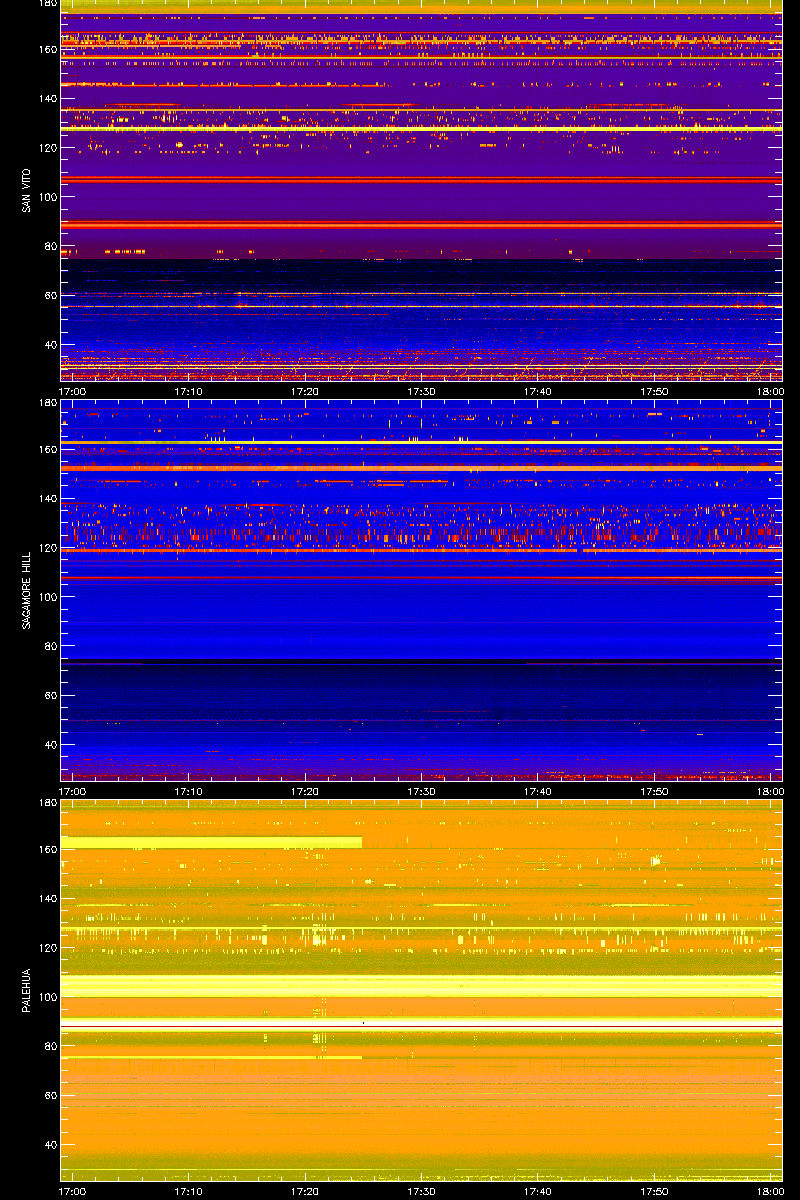Click 17:00 tick label below Sagamore Hill panel
This screenshot has height=1200, width=800.
[x=73, y=792]
